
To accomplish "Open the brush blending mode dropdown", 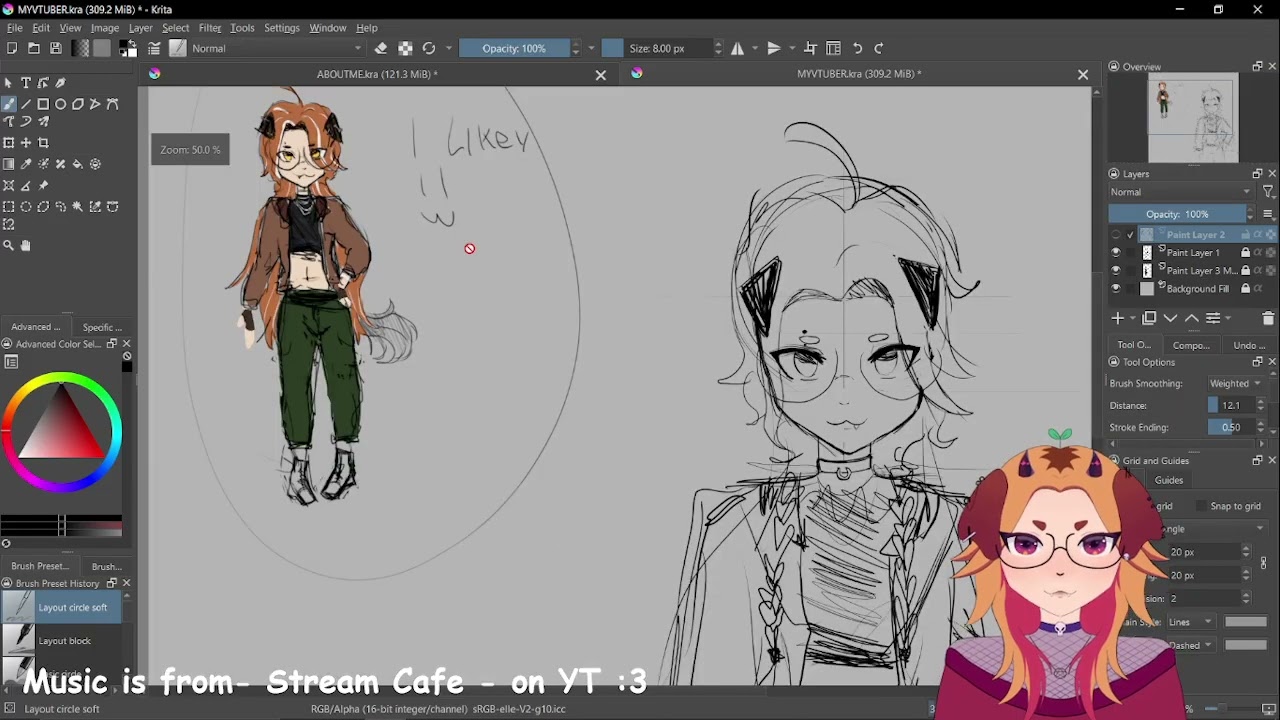I will 277,48.
